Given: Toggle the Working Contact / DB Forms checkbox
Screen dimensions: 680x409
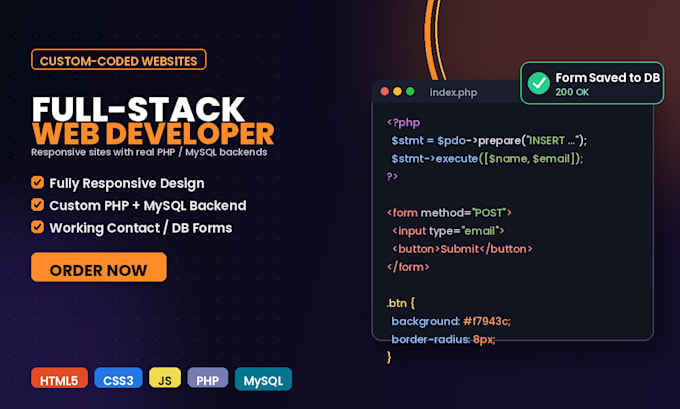Looking at the screenshot, I should coord(37,227).
